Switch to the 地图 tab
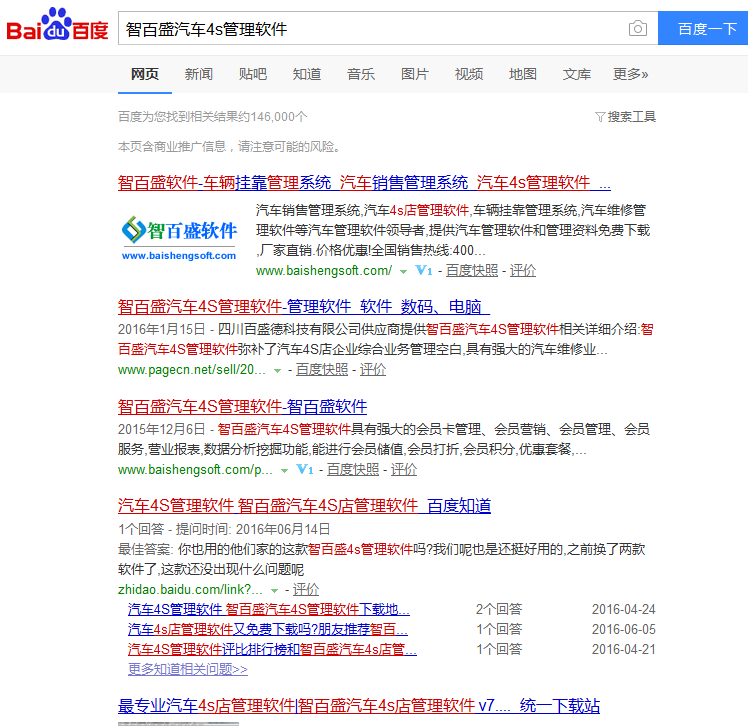The height and width of the screenshot is (726, 748). 522,74
